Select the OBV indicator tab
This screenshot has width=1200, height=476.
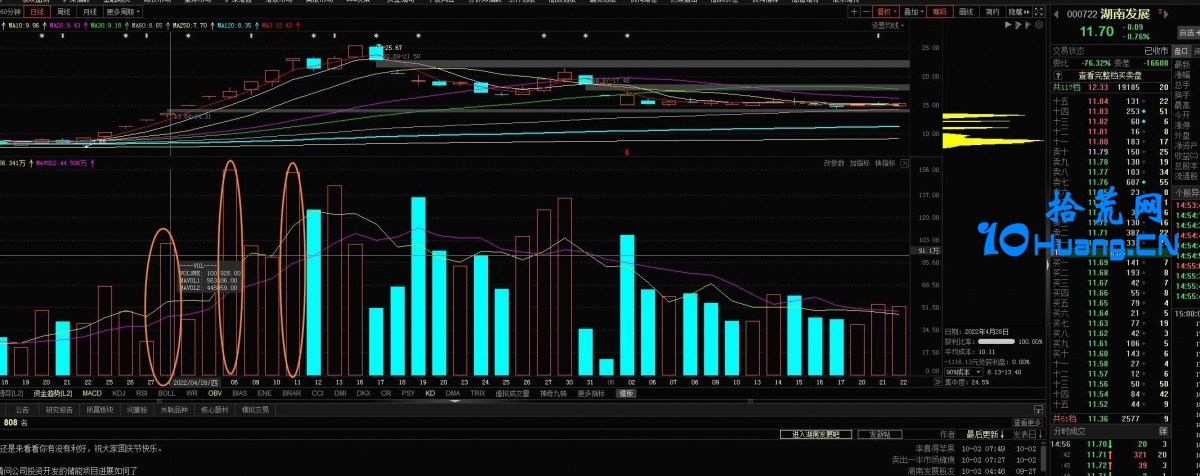pyautogui.click(x=214, y=394)
